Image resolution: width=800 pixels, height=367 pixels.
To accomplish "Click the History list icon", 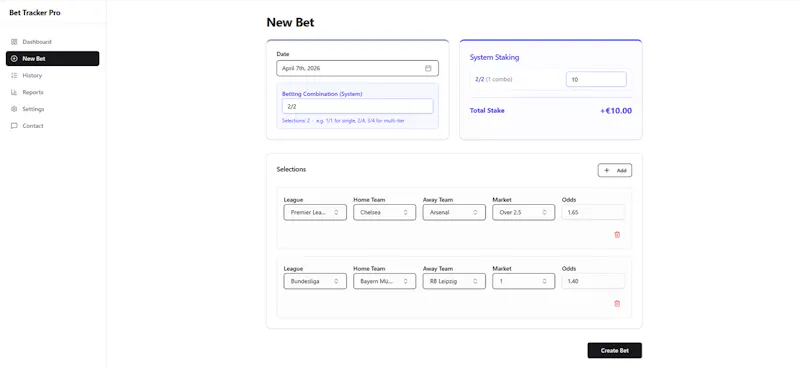I will coord(14,76).
